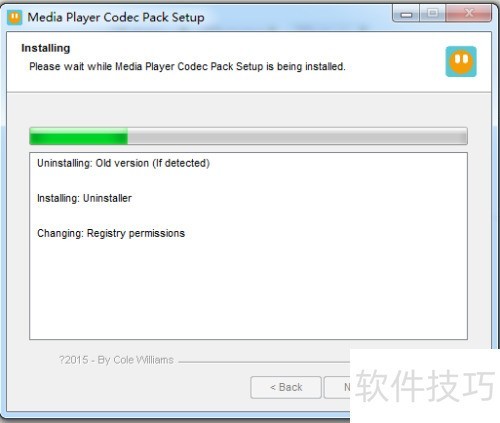Viewport: 500px width, 423px height.
Task: Click the "< Back" button
Action: [286, 387]
